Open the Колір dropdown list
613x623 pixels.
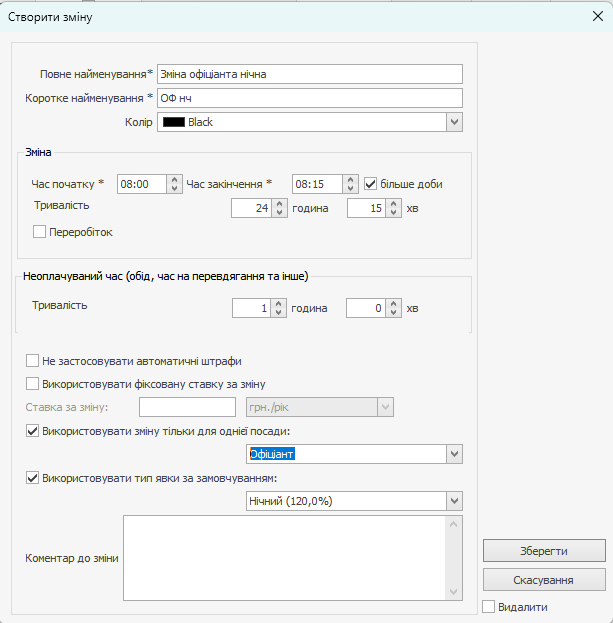454,122
